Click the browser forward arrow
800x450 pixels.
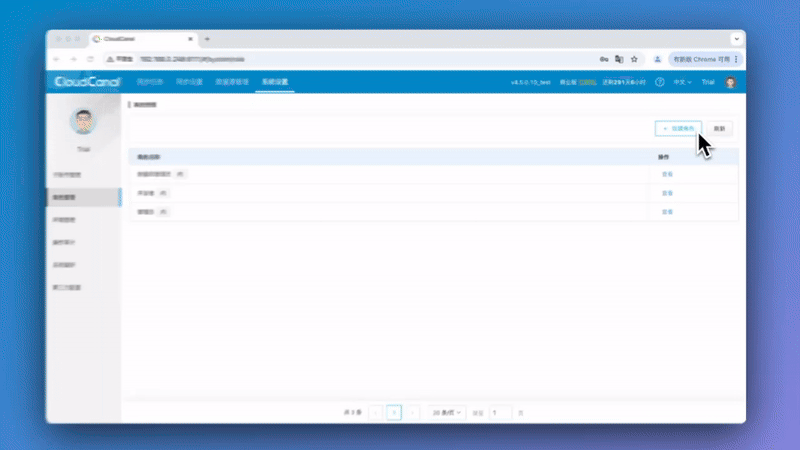click(x=73, y=59)
